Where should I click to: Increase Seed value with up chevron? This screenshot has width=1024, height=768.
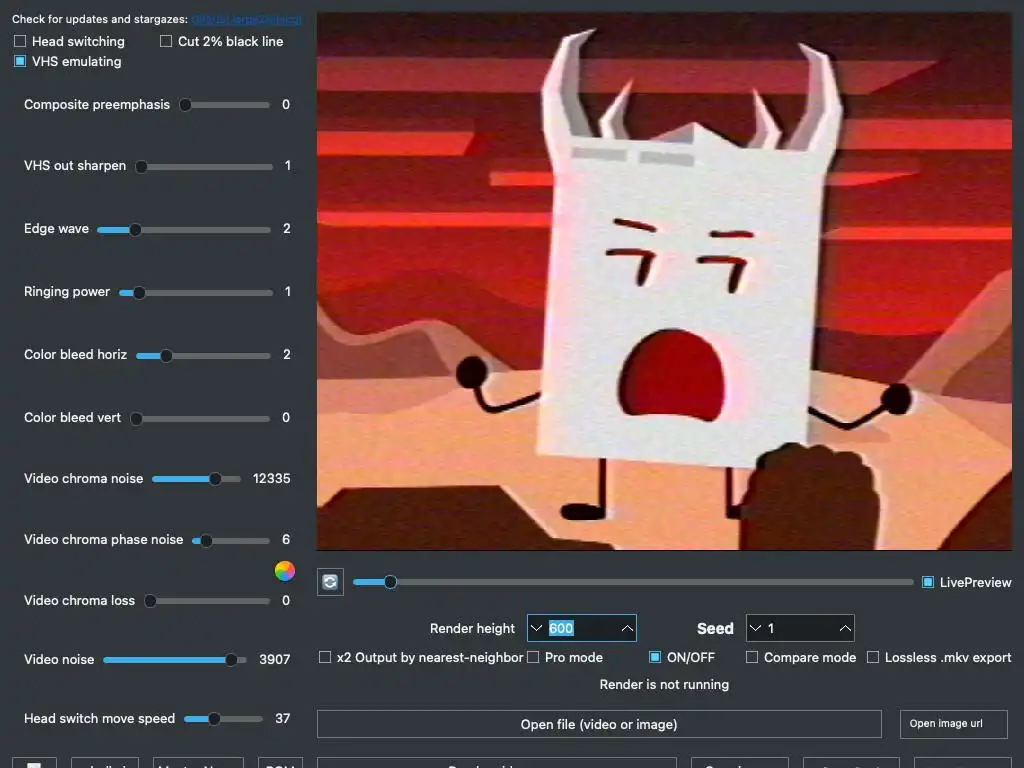coord(845,628)
